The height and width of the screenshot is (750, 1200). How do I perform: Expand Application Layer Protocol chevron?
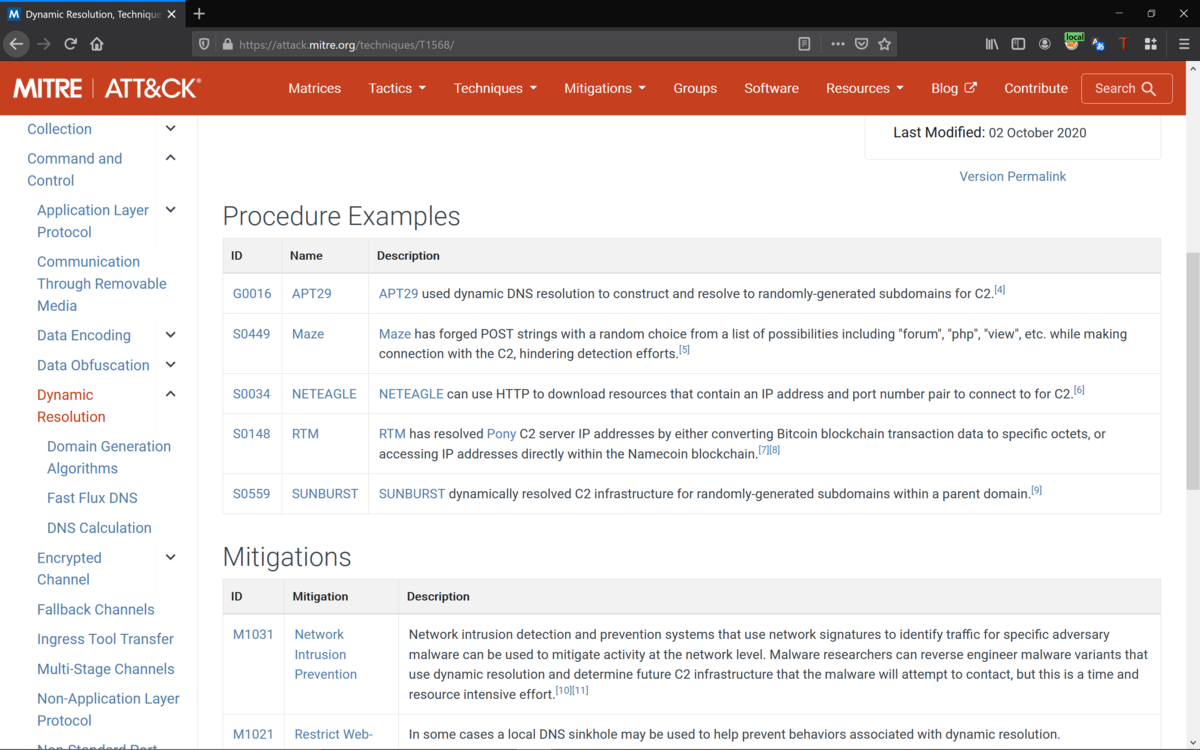click(170, 209)
